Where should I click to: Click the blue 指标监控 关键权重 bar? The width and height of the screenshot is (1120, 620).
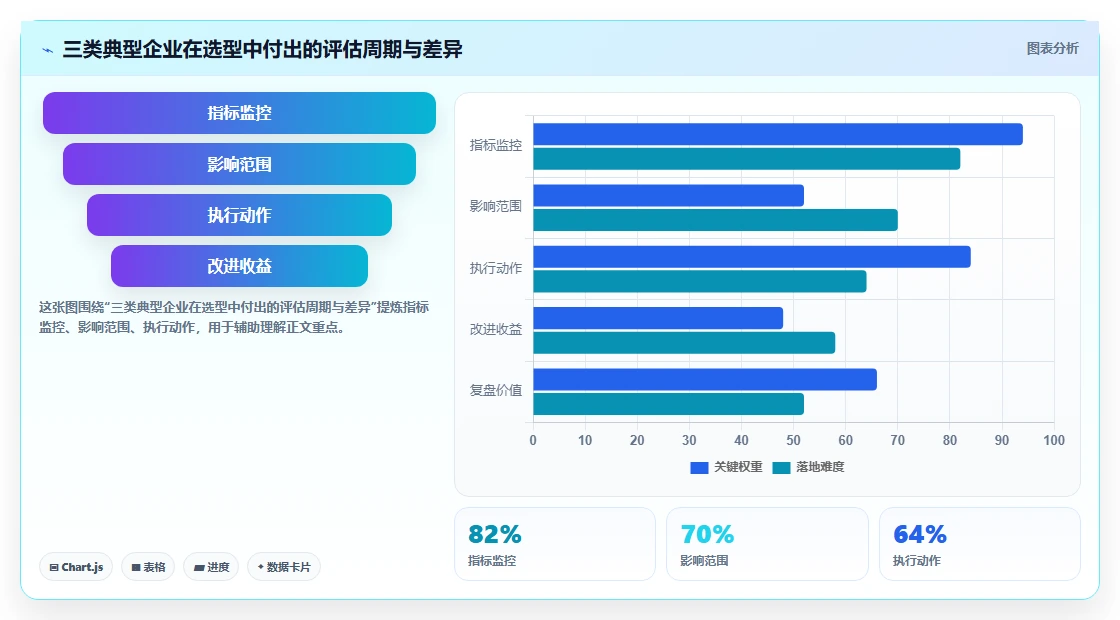[778, 134]
